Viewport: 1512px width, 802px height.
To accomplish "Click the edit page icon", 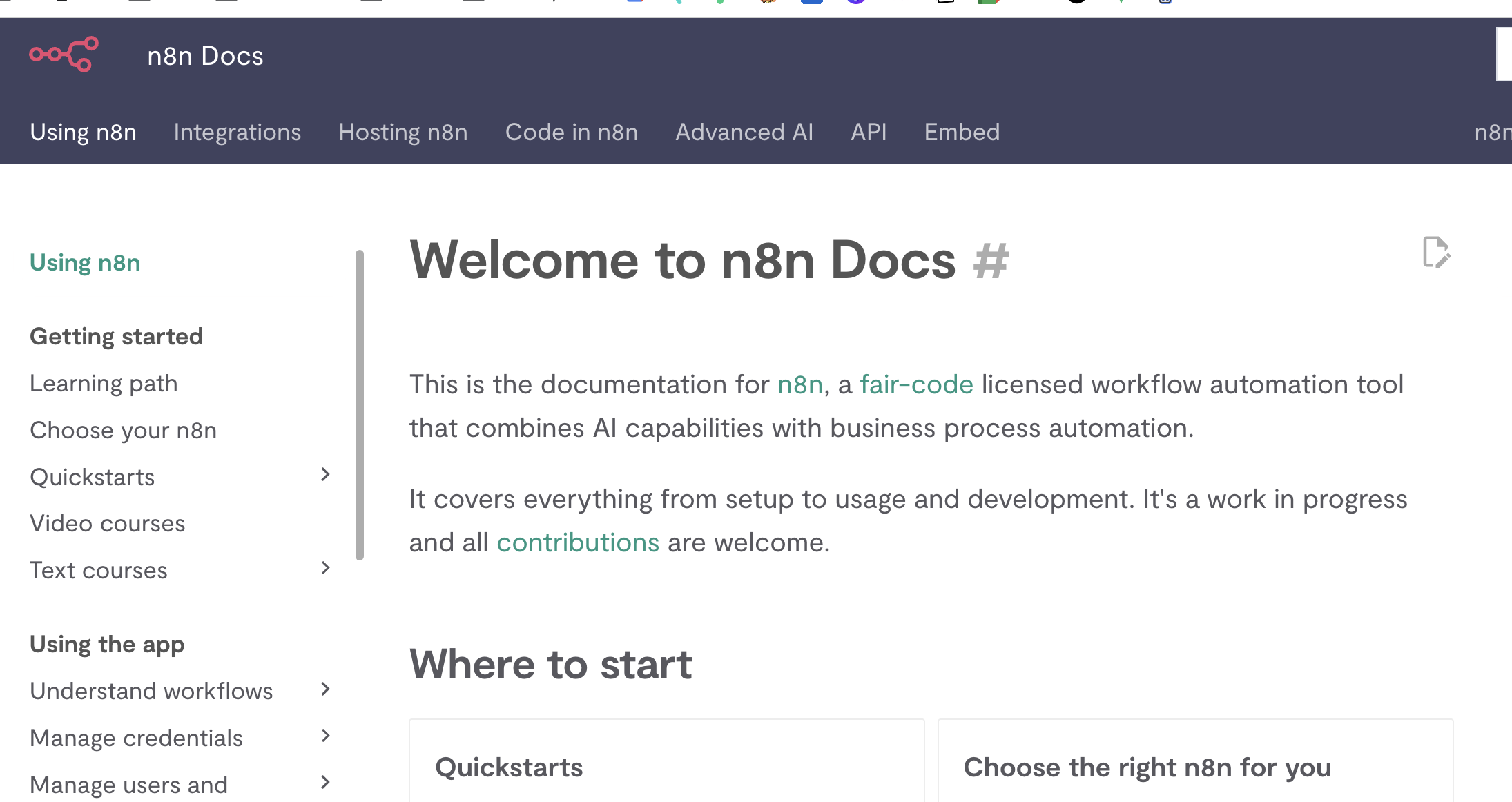I will tap(1436, 252).
